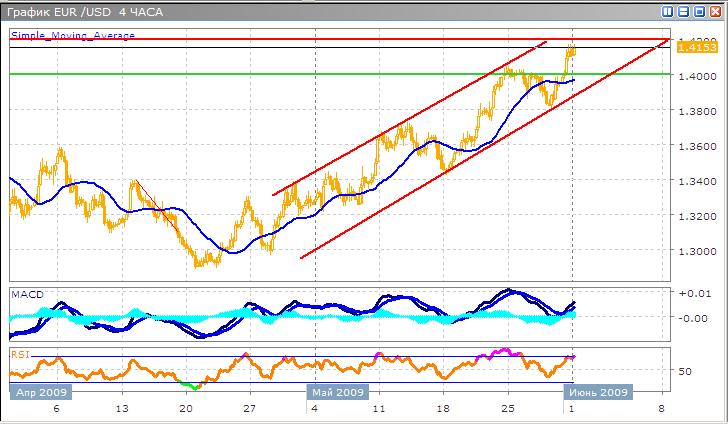728x424 pixels.
Task: Maximize the EUR/USD chart window
Action: coord(700,12)
